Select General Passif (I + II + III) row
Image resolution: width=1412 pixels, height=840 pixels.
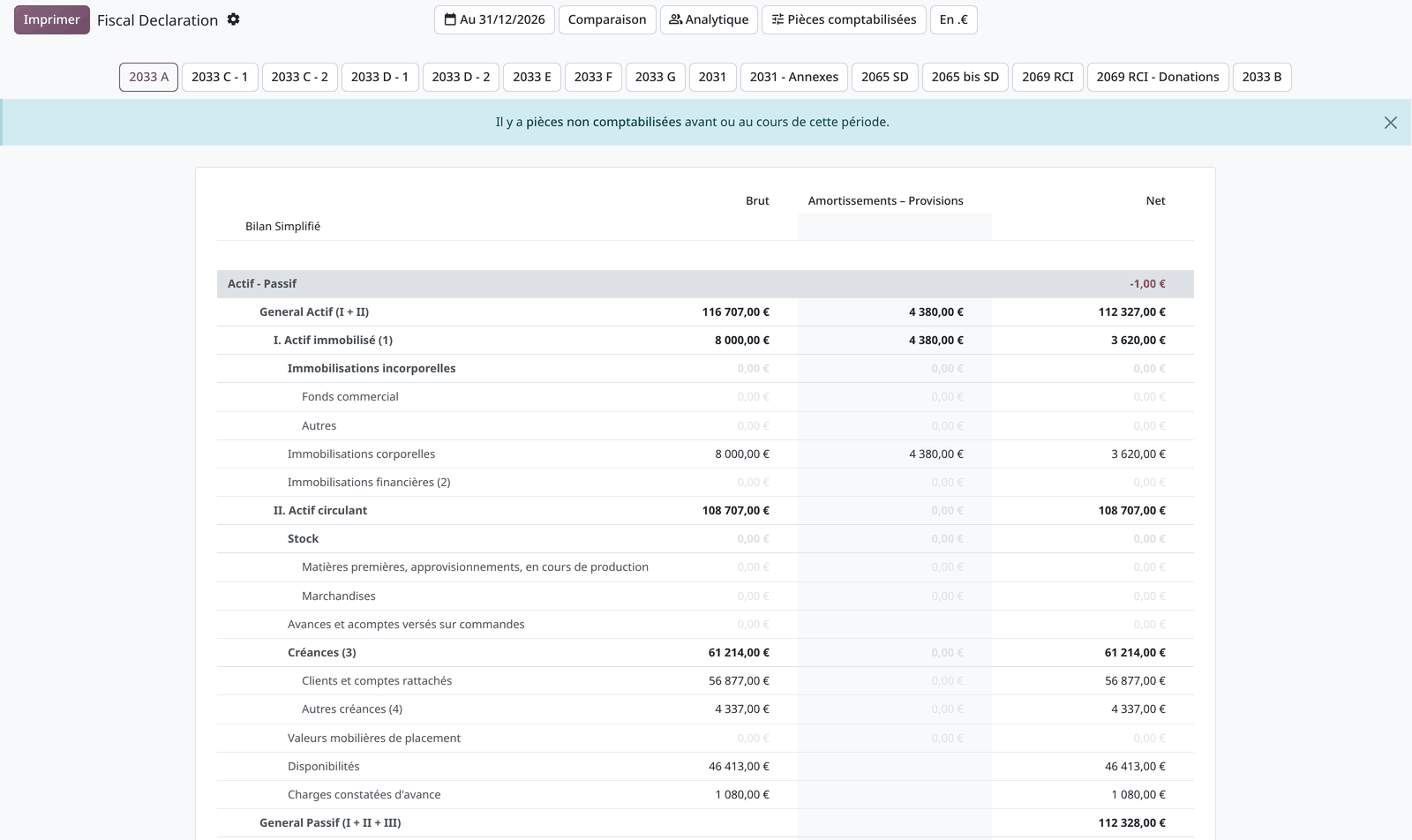705,822
